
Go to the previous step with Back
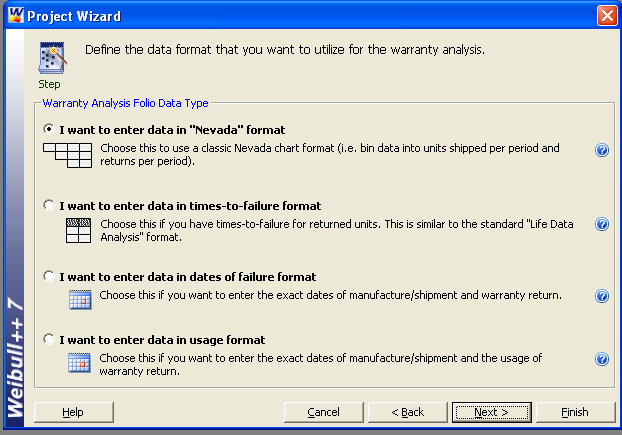pyautogui.click(x=407, y=412)
